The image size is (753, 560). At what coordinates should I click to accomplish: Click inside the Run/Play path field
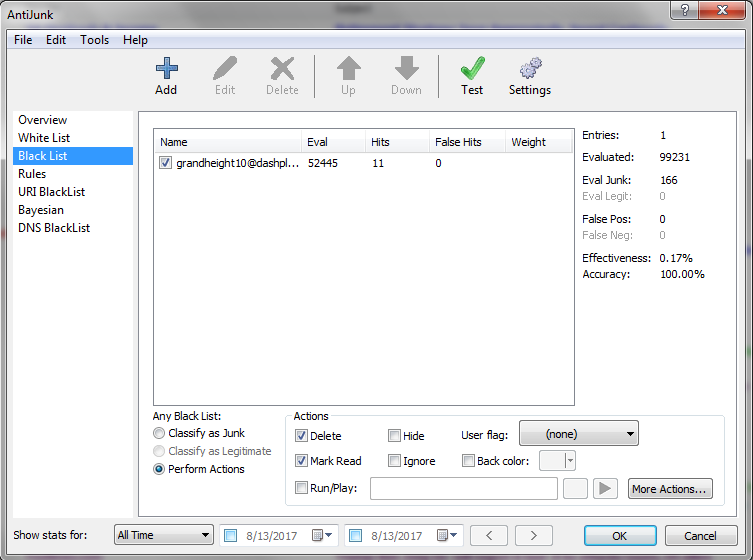point(463,488)
